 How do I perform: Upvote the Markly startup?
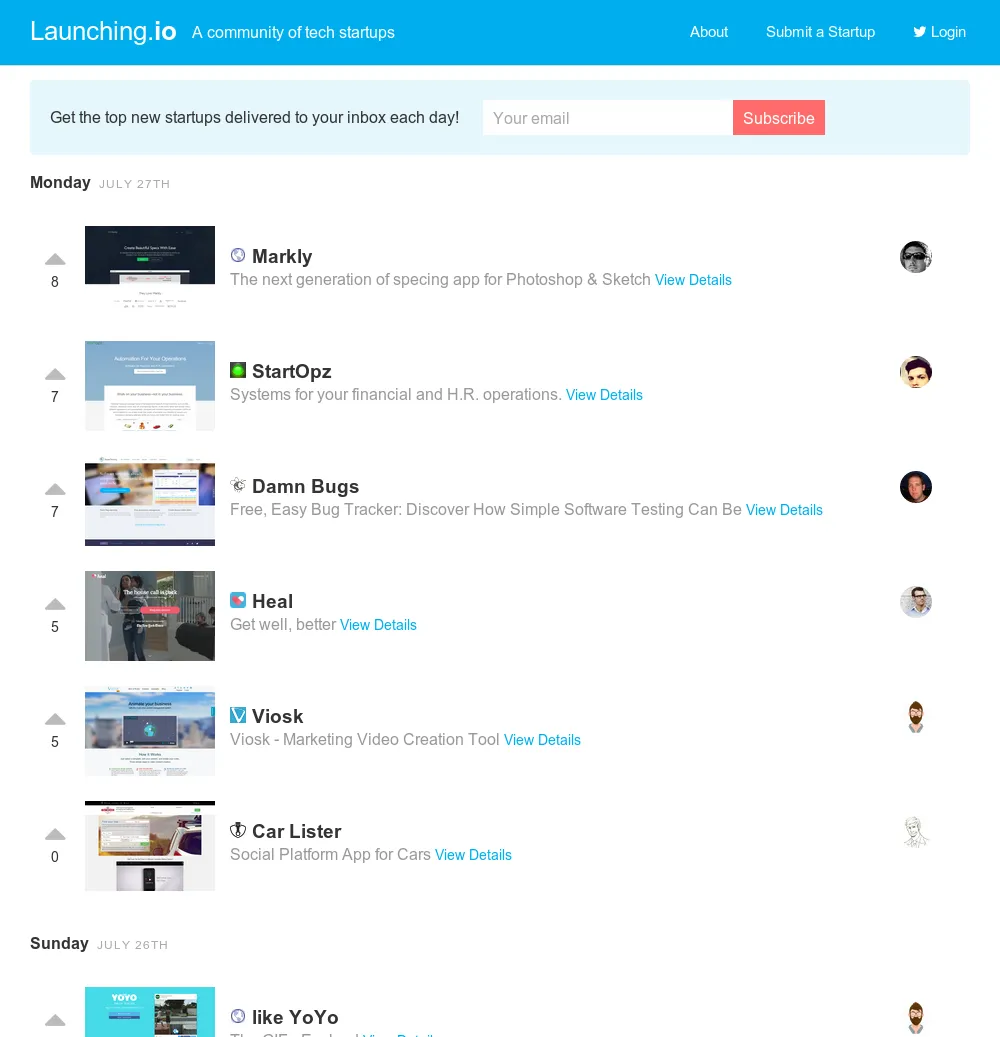coord(55,259)
